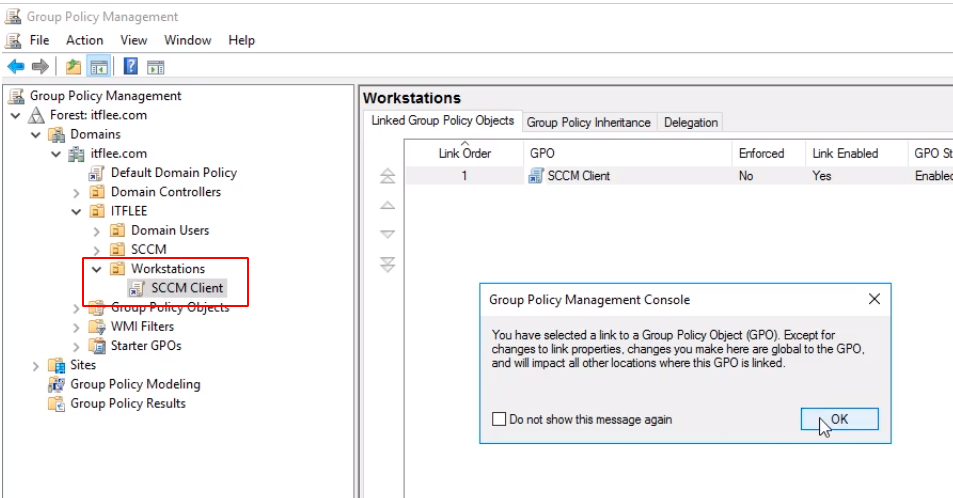Viewport: 953px width, 498px height.
Task: Click the Forest itflee.com triangle icon
Action: 36,114
